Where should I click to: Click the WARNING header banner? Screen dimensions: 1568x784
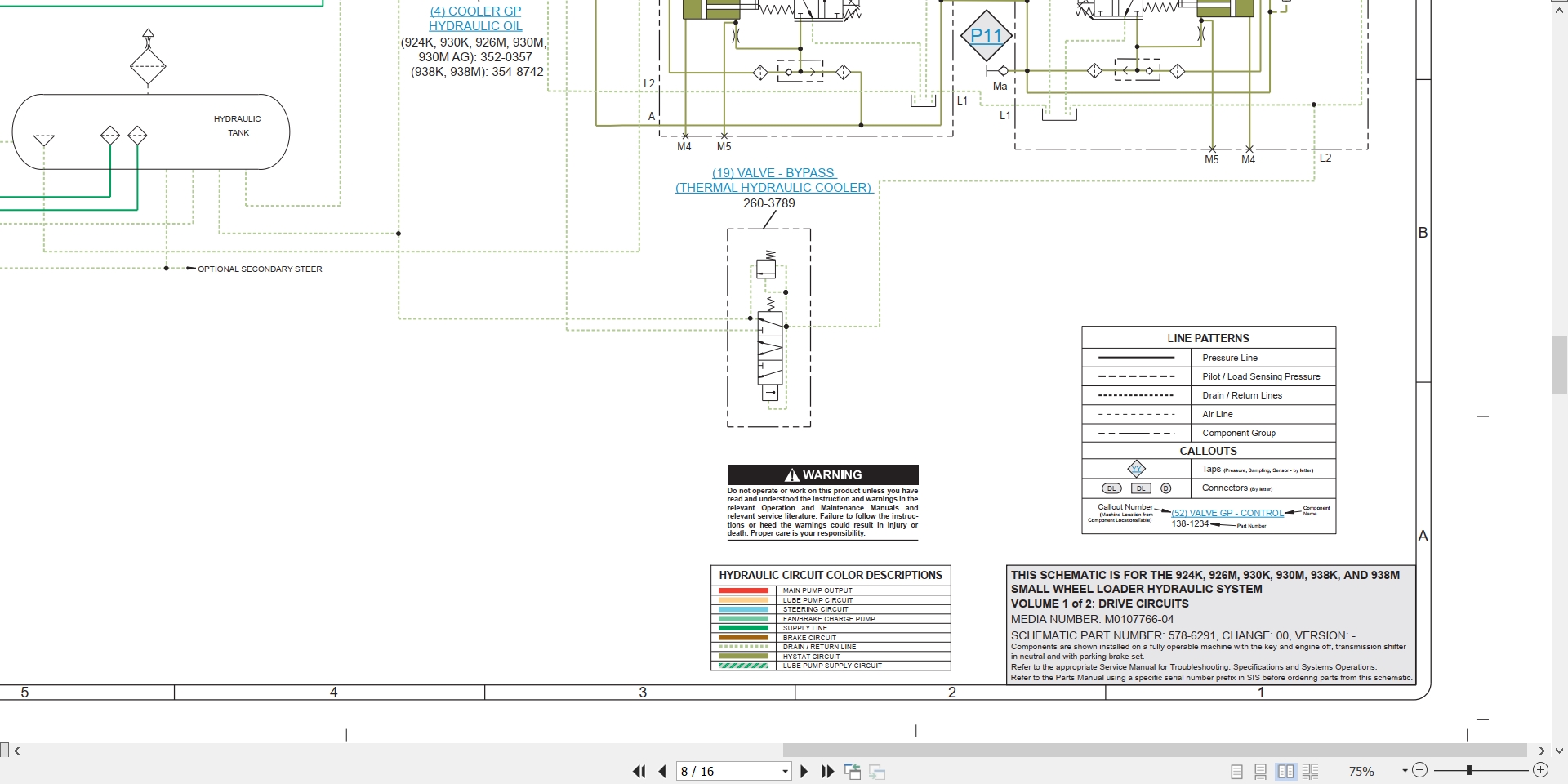pyautogui.click(x=823, y=474)
